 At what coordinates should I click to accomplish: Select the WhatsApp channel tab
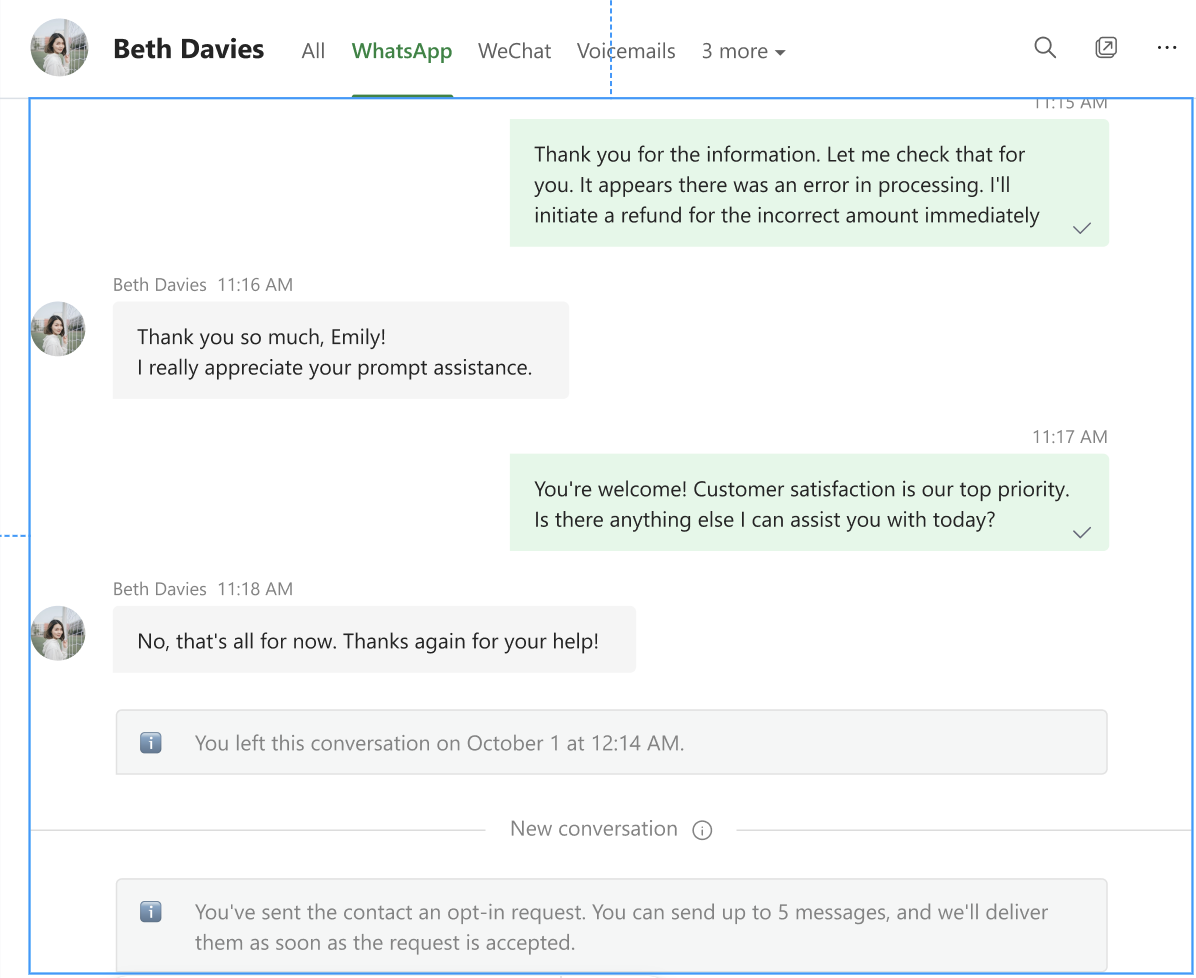pos(402,51)
